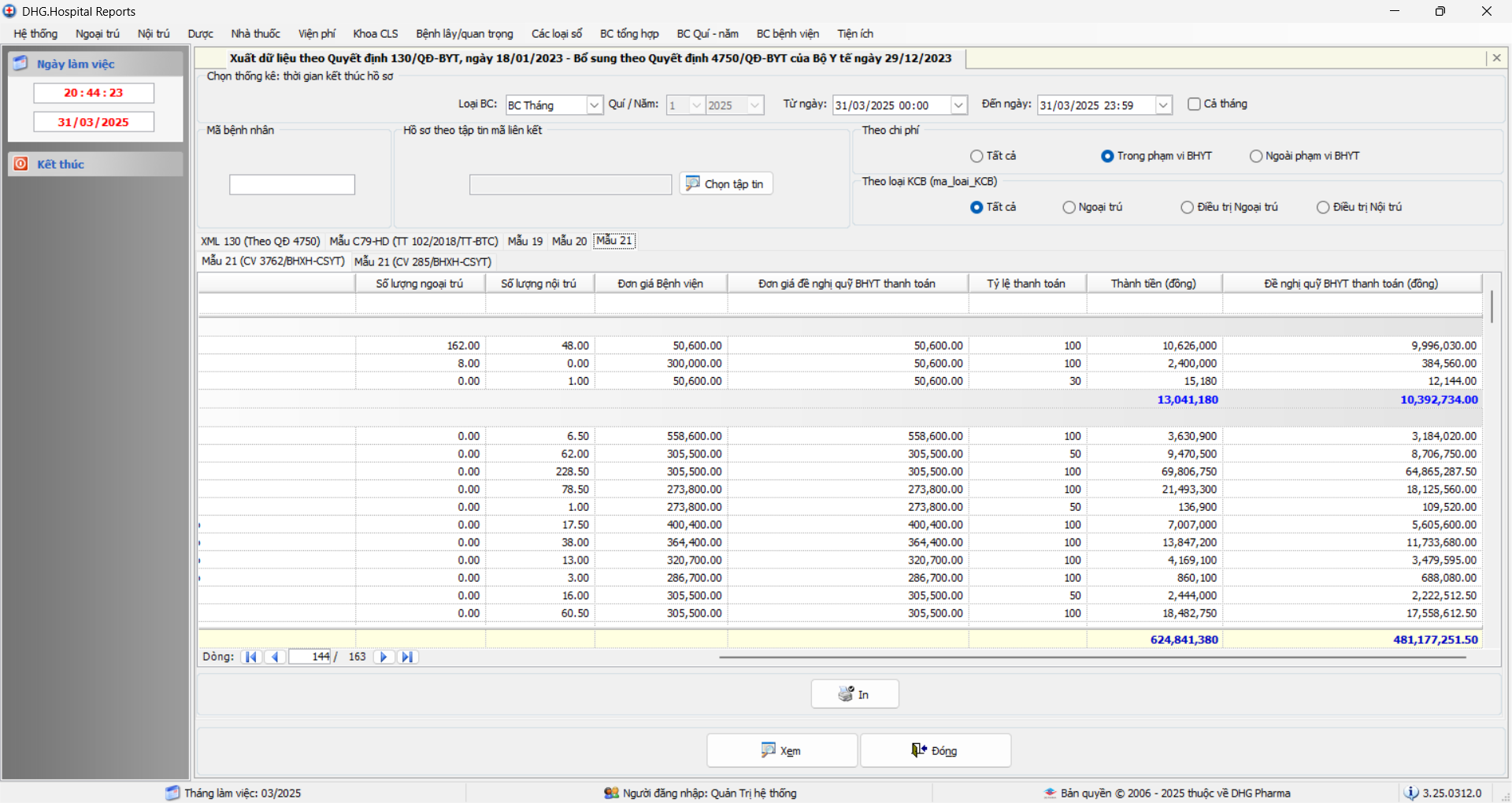This screenshot has height=803, width=1512.
Task: Open the Ngoại trú menu
Action: pos(98,34)
